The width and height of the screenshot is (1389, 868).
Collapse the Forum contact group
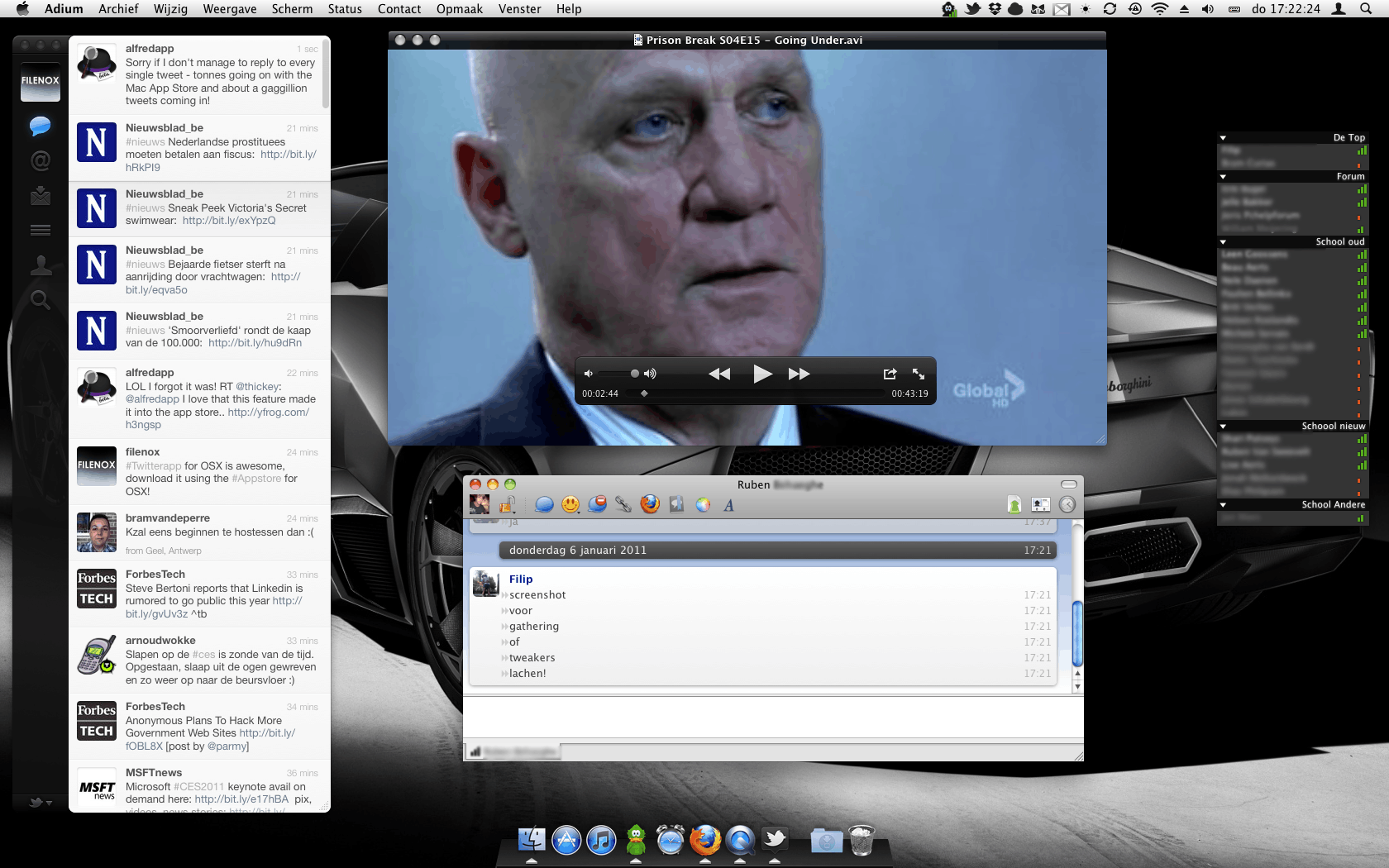pyautogui.click(x=1223, y=177)
